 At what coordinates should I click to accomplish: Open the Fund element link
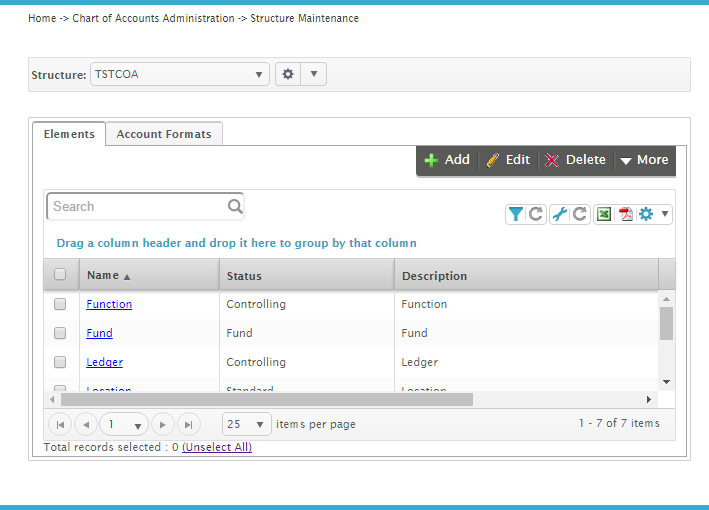pos(99,333)
